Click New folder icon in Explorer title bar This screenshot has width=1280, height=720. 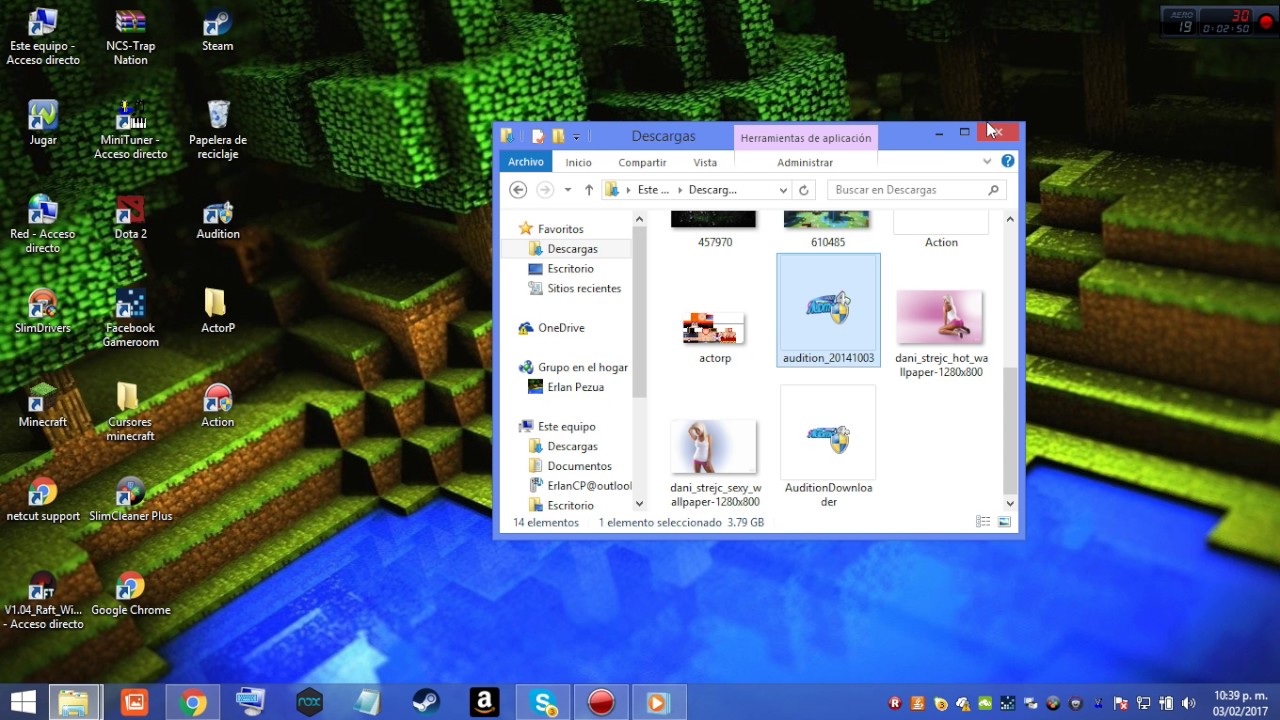[558, 136]
